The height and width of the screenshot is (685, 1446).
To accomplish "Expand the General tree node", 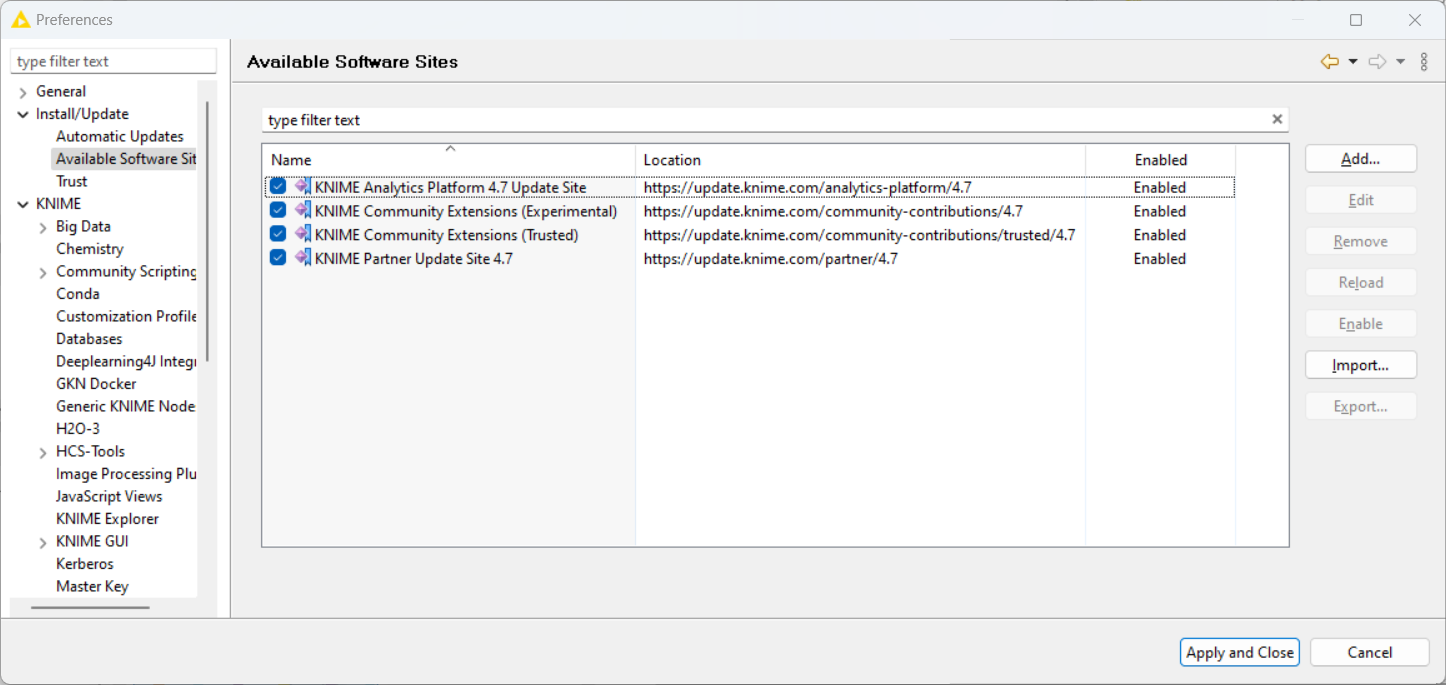I will pyautogui.click(x=23, y=92).
